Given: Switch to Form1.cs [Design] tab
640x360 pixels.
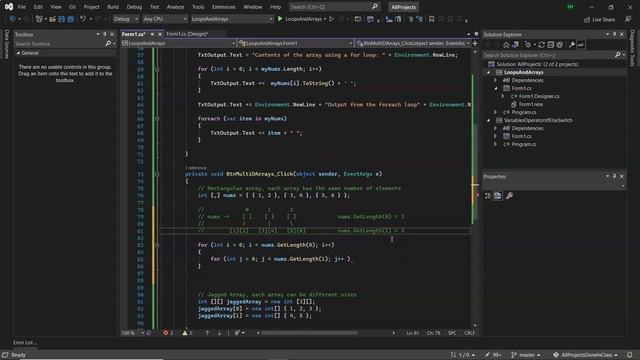Looking at the screenshot, I should click(187, 34).
